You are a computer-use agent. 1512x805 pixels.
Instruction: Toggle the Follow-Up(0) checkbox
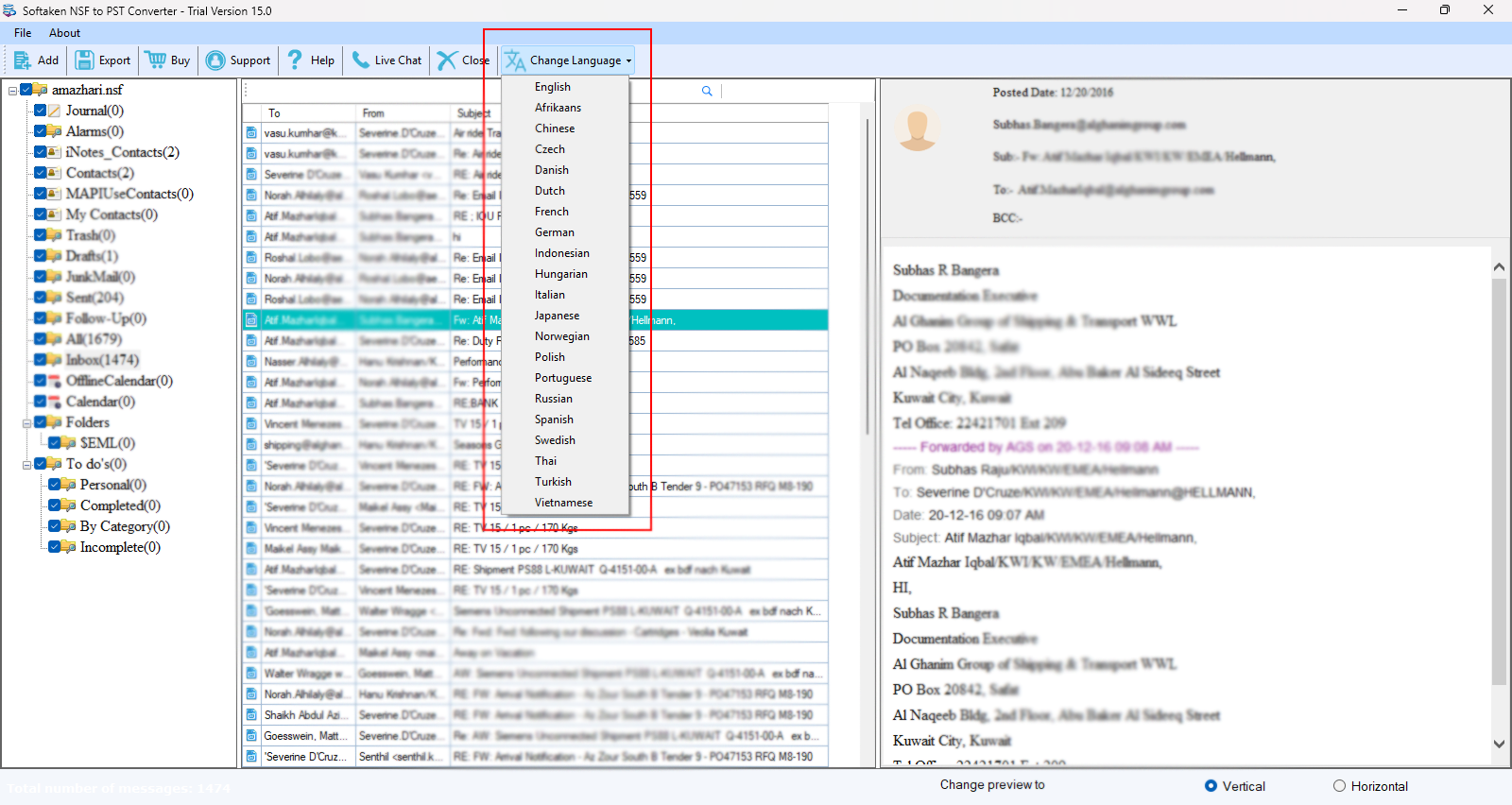(x=40, y=318)
